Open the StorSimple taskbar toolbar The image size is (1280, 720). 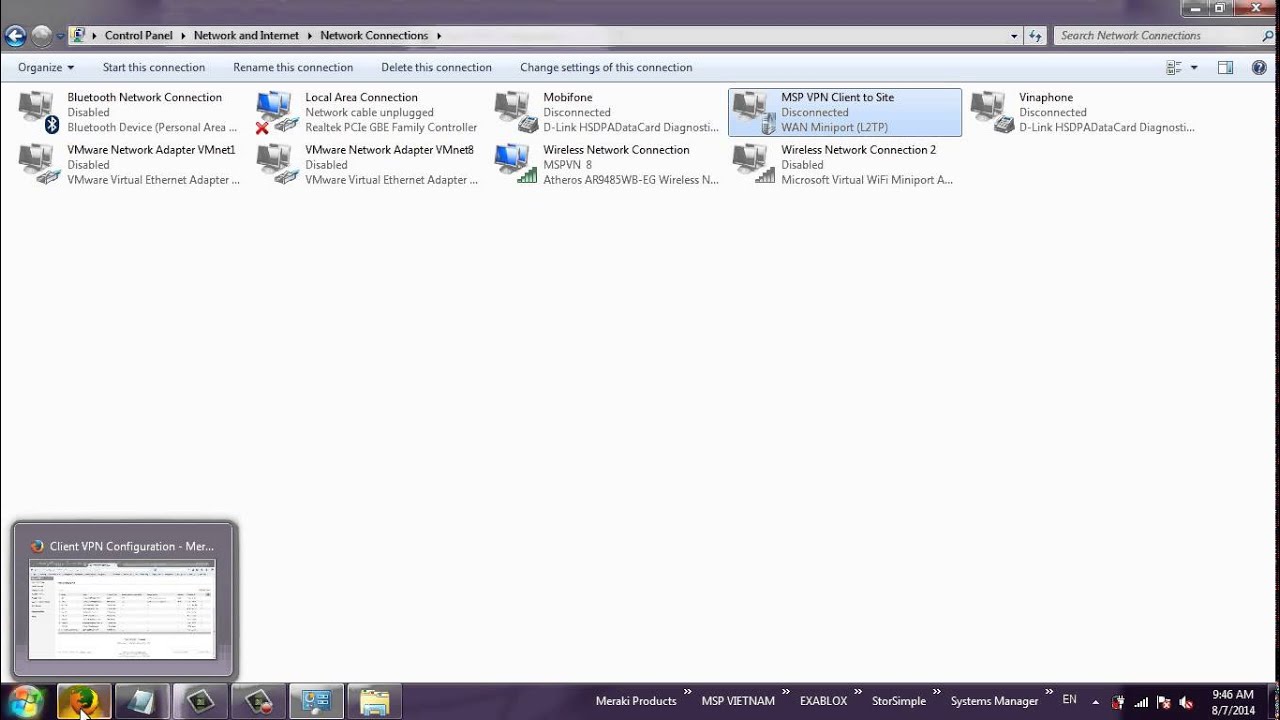(899, 701)
